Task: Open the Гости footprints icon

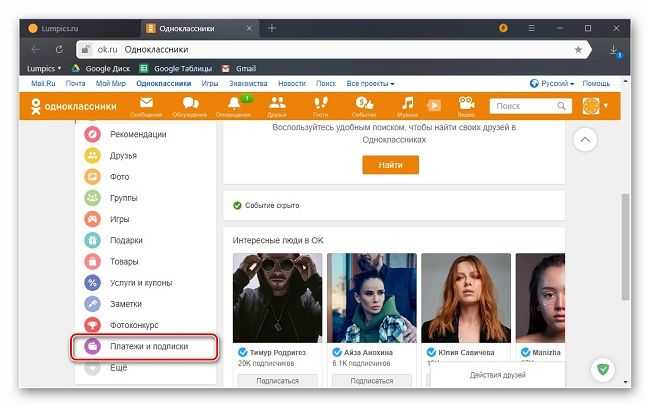Action: pyautogui.click(x=321, y=105)
